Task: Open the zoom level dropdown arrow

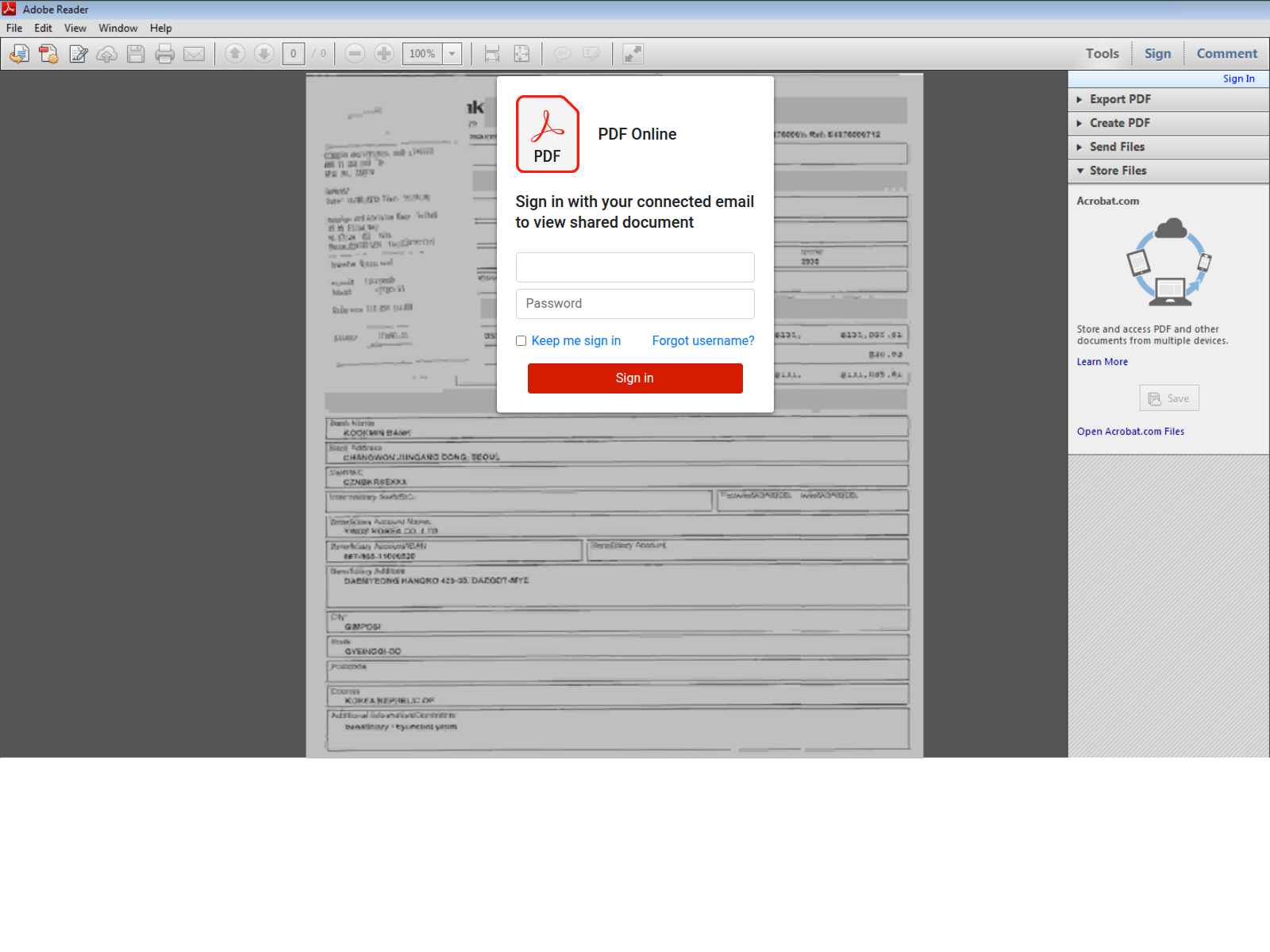Action: point(452,54)
